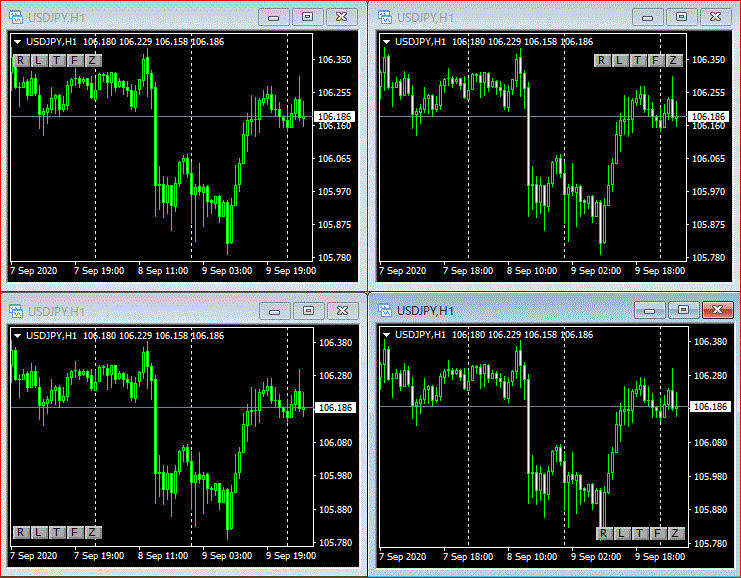Open the chart dropdown triangle in lower-left window

(x=17, y=336)
